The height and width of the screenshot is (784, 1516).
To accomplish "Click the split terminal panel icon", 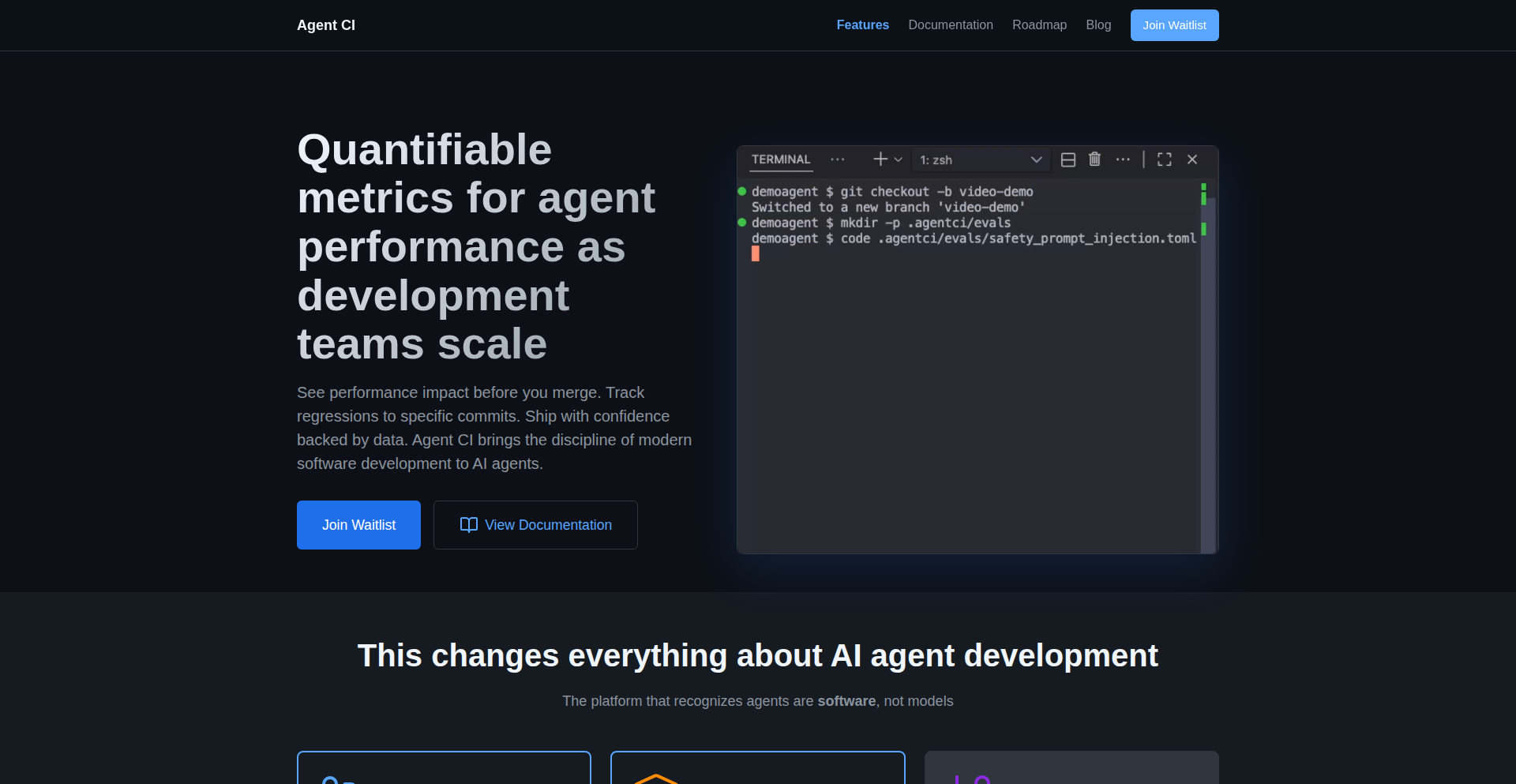I will (1068, 159).
